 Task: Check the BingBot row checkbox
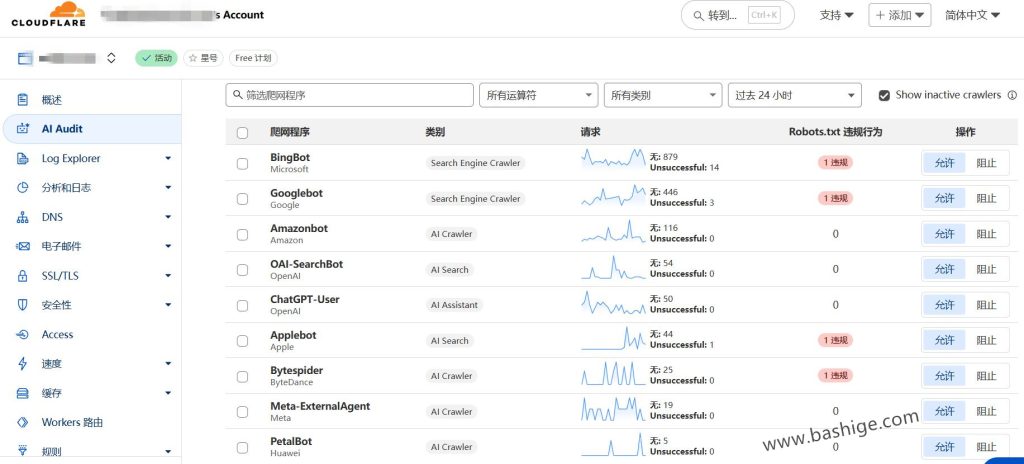(x=242, y=163)
